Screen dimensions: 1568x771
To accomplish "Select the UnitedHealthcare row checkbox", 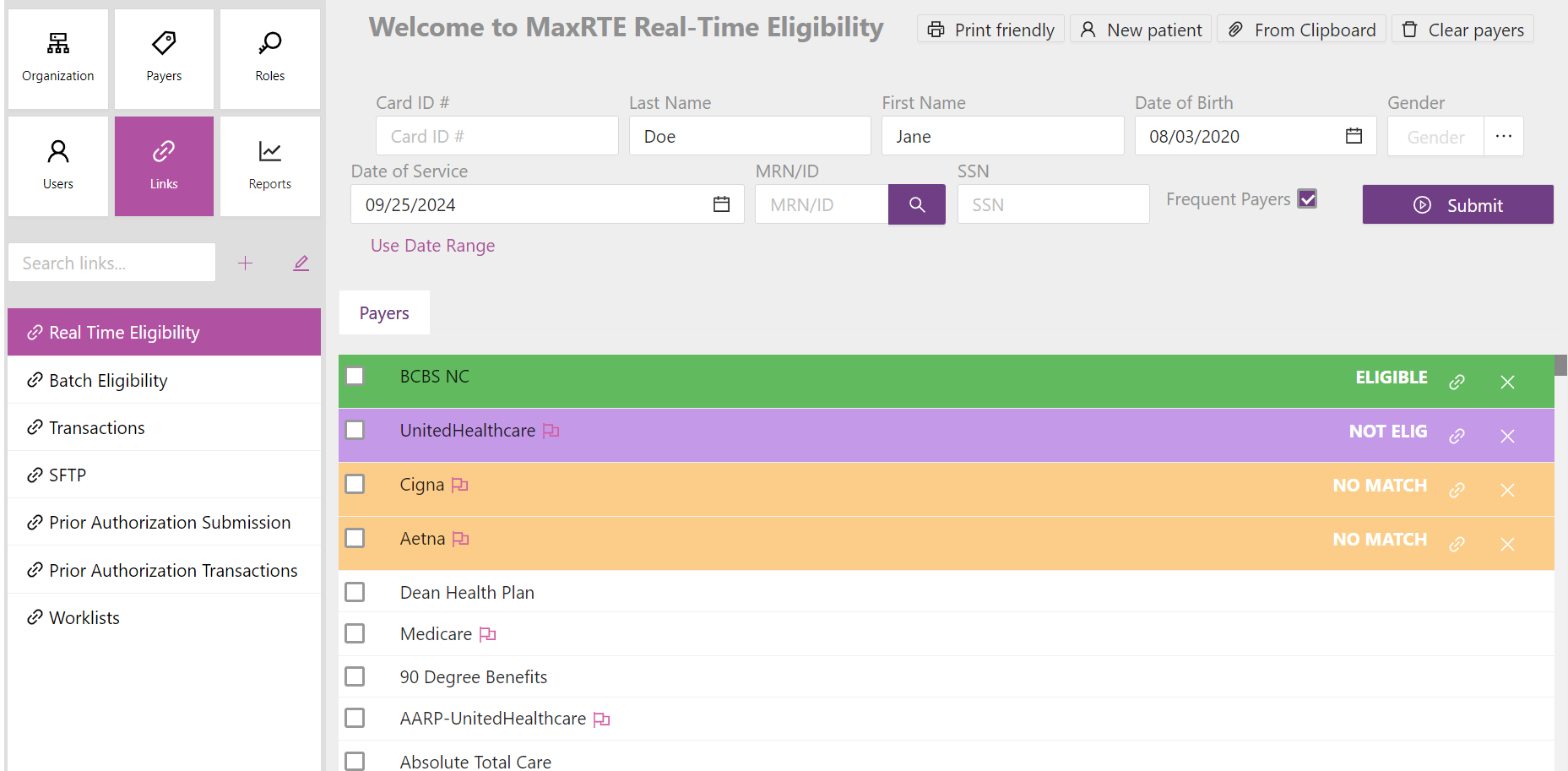I will 355,430.
